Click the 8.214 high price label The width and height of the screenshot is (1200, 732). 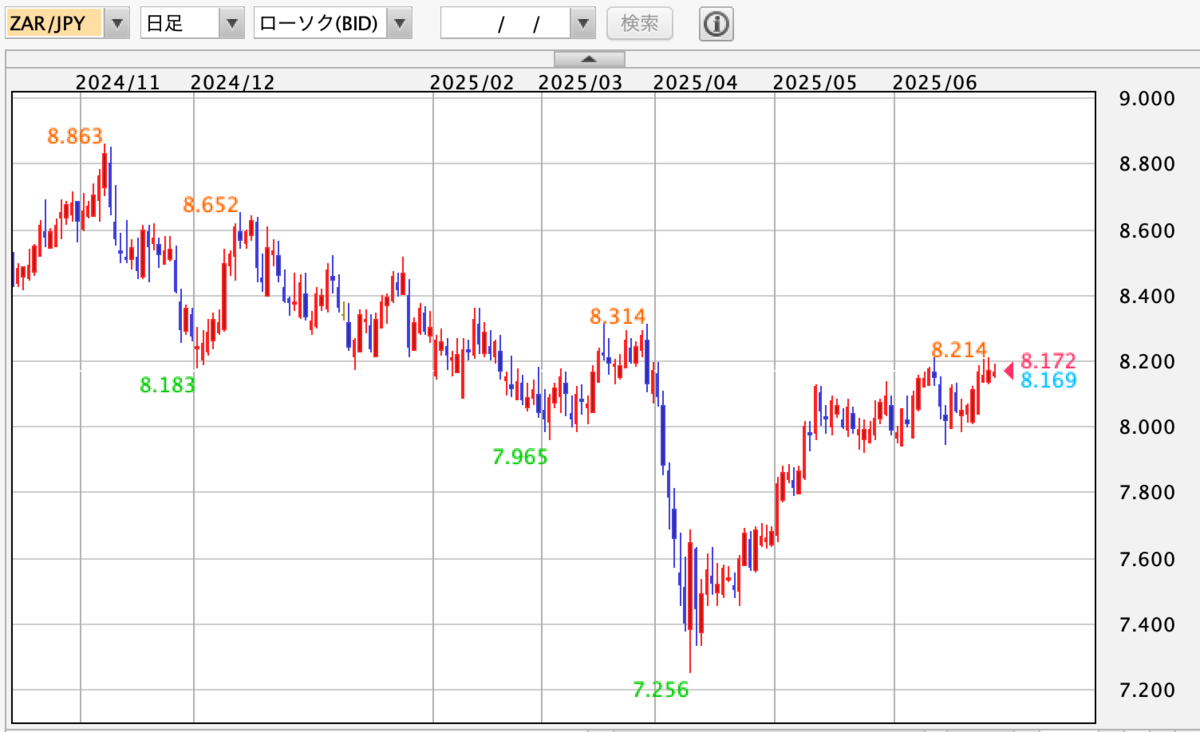point(959,350)
